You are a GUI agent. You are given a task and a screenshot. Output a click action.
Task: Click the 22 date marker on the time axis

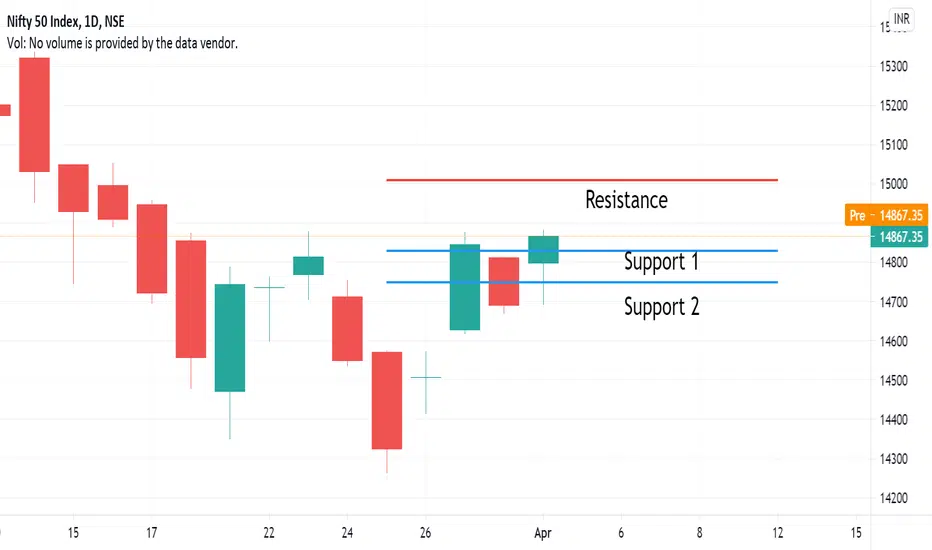(x=269, y=533)
